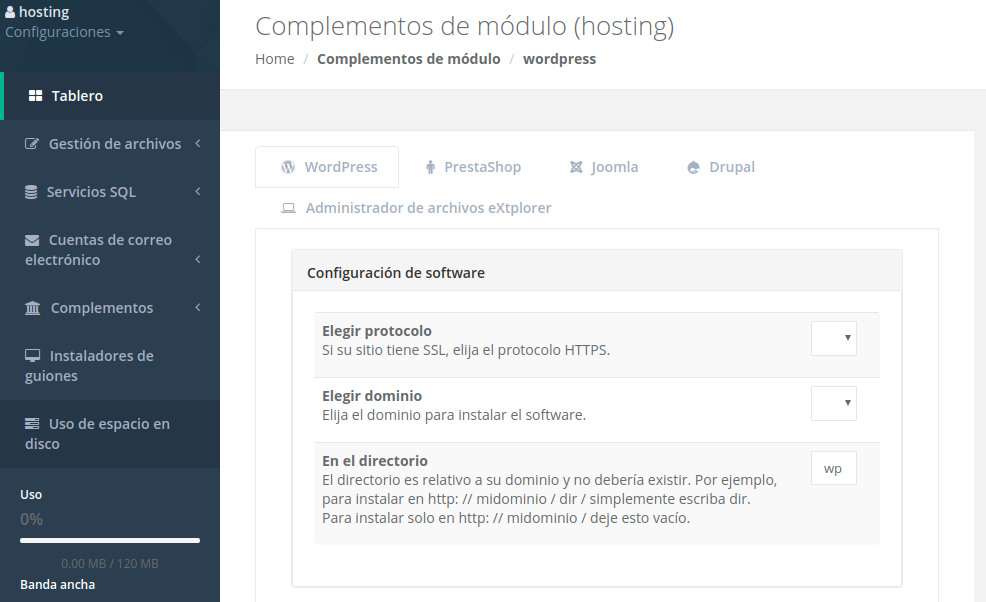Screen dimensions: 986x602
Task: Expand the Cuentas de correo electrónico chevron
Action: pyautogui.click(x=198, y=259)
